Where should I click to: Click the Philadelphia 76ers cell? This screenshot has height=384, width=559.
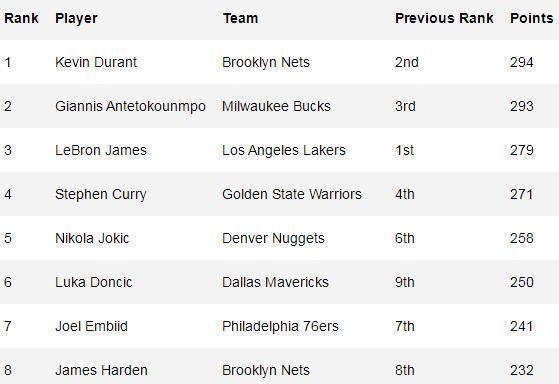[280, 327]
